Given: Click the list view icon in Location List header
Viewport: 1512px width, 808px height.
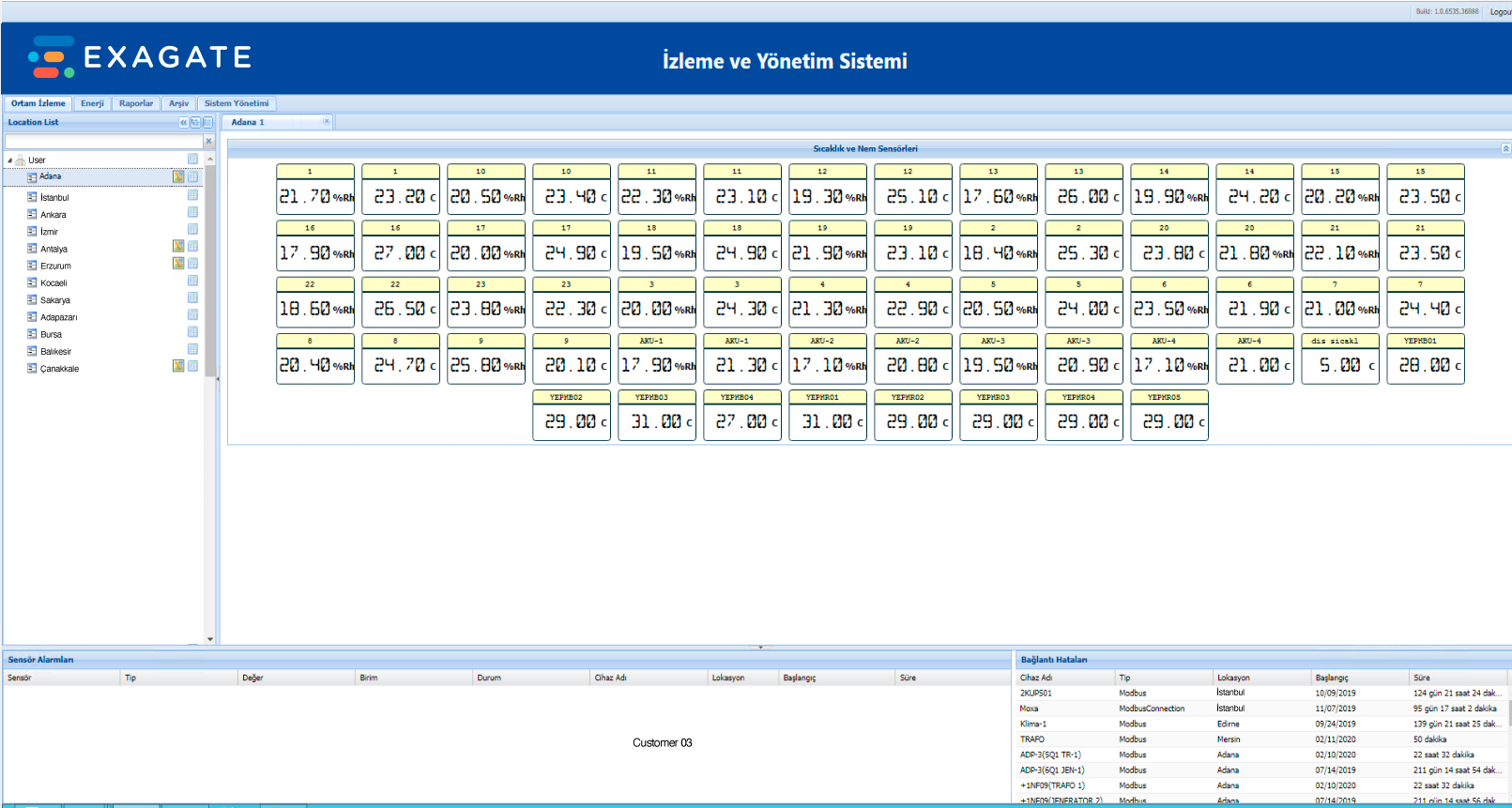Looking at the screenshot, I should click(x=207, y=122).
